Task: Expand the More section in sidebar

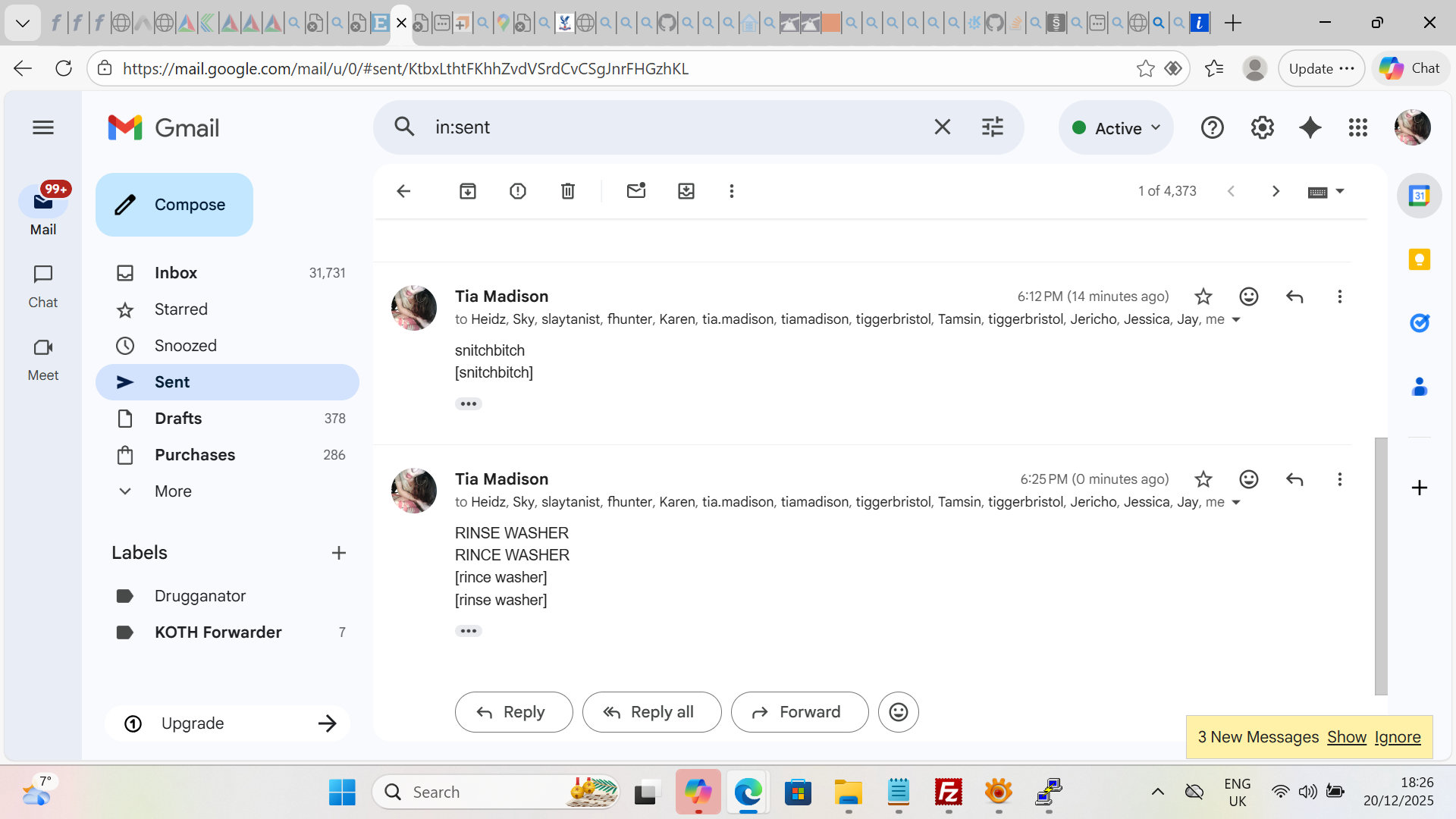Action: click(x=173, y=491)
